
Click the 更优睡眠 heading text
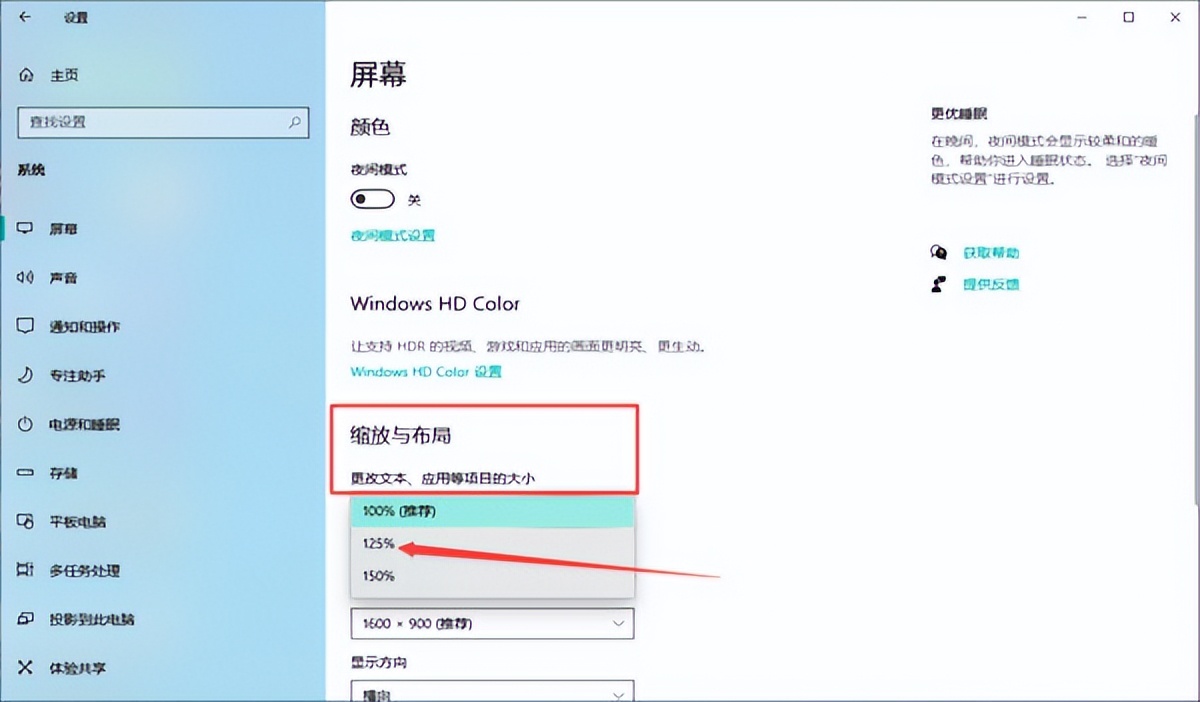(959, 114)
